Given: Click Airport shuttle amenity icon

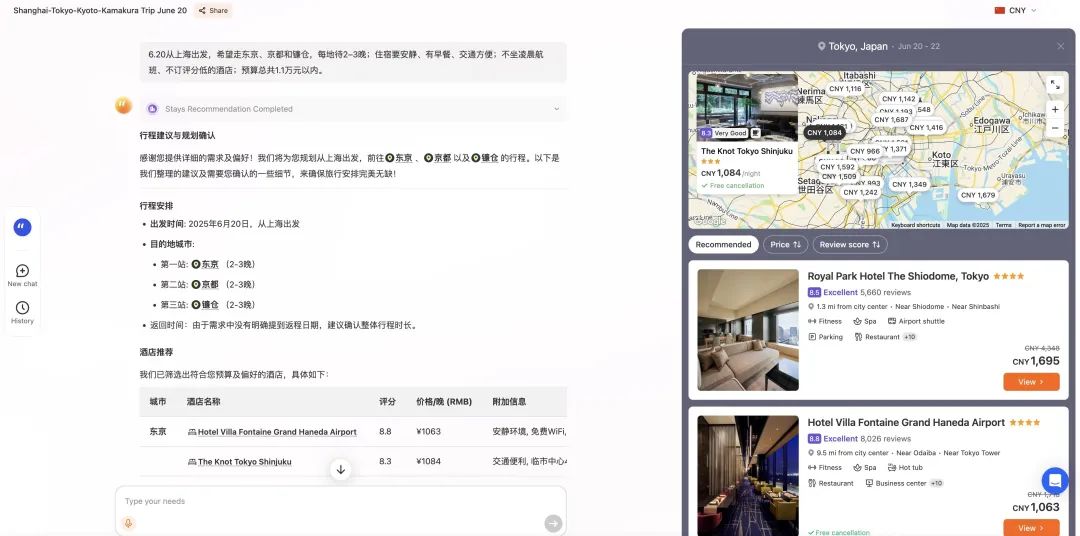Looking at the screenshot, I should click(x=892, y=321).
